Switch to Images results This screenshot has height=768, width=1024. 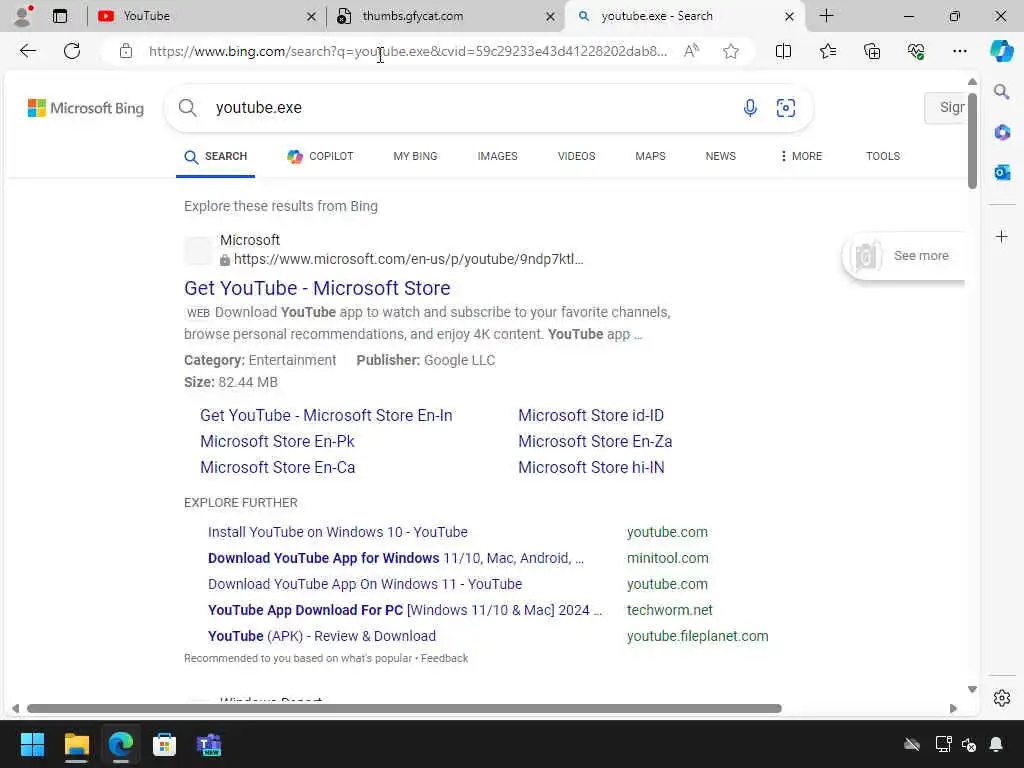pyautogui.click(x=498, y=156)
